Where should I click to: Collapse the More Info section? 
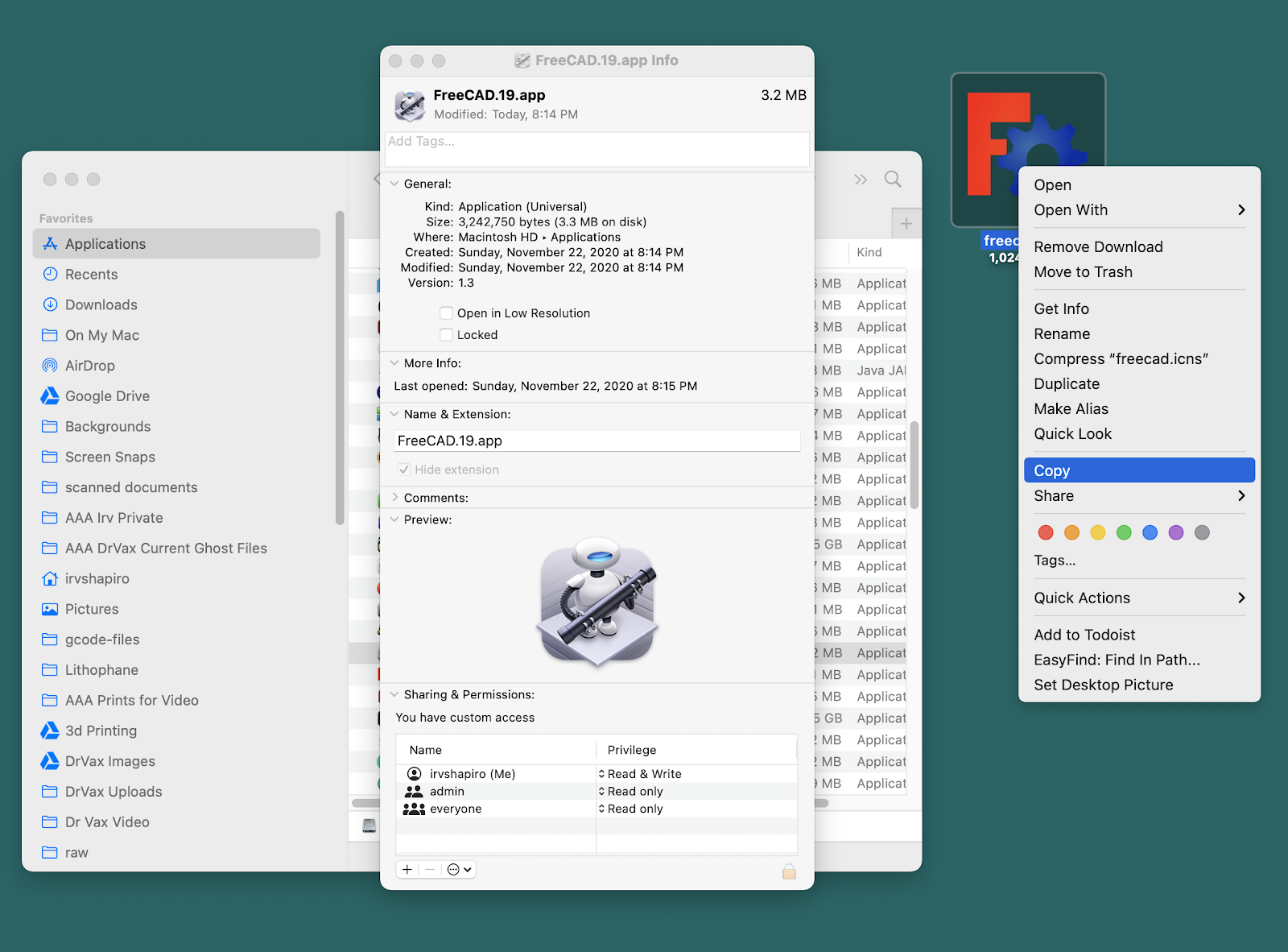coord(394,363)
